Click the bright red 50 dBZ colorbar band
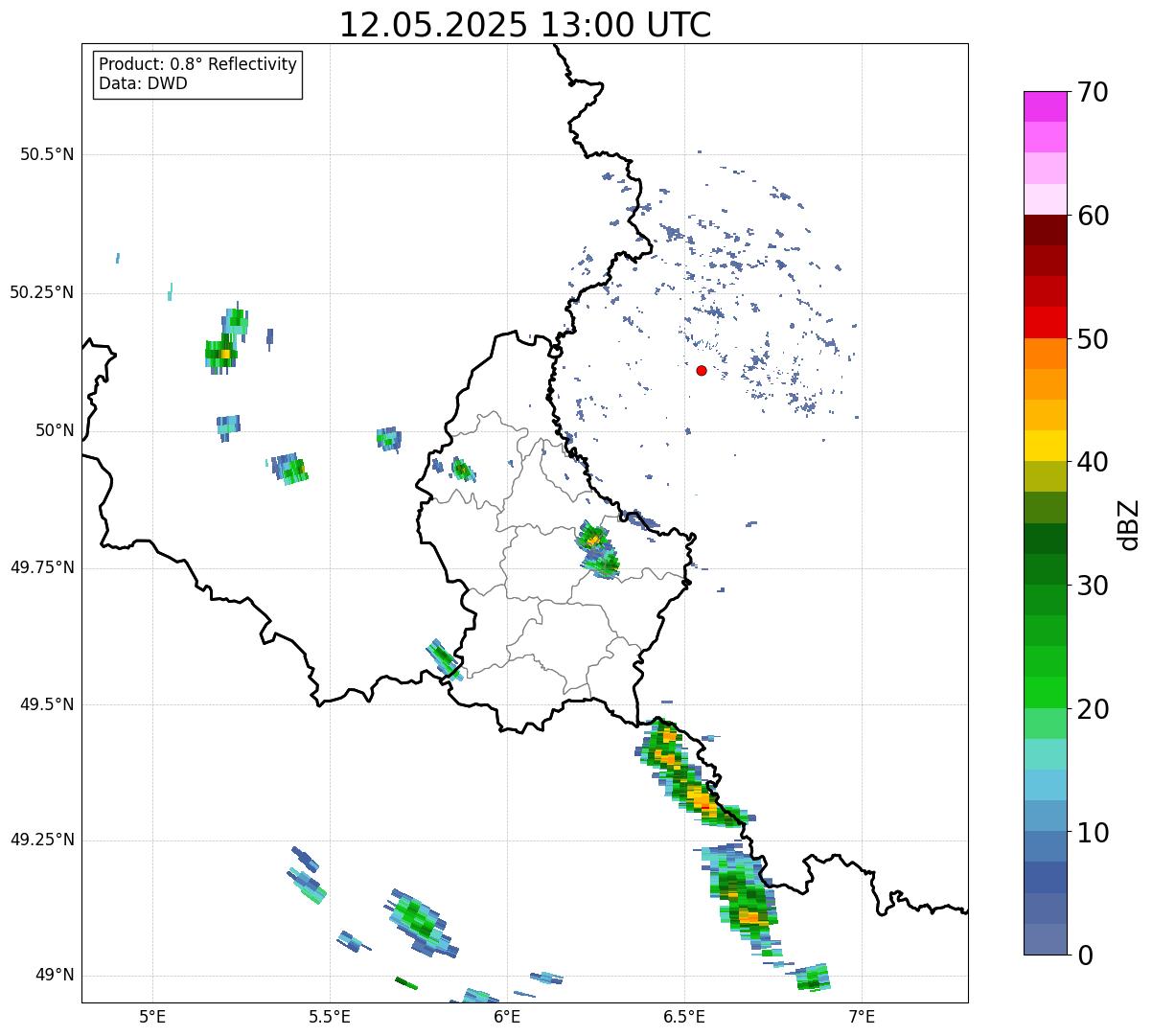Viewport: 1152px width, 1036px height. pyautogui.click(x=1045, y=322)
